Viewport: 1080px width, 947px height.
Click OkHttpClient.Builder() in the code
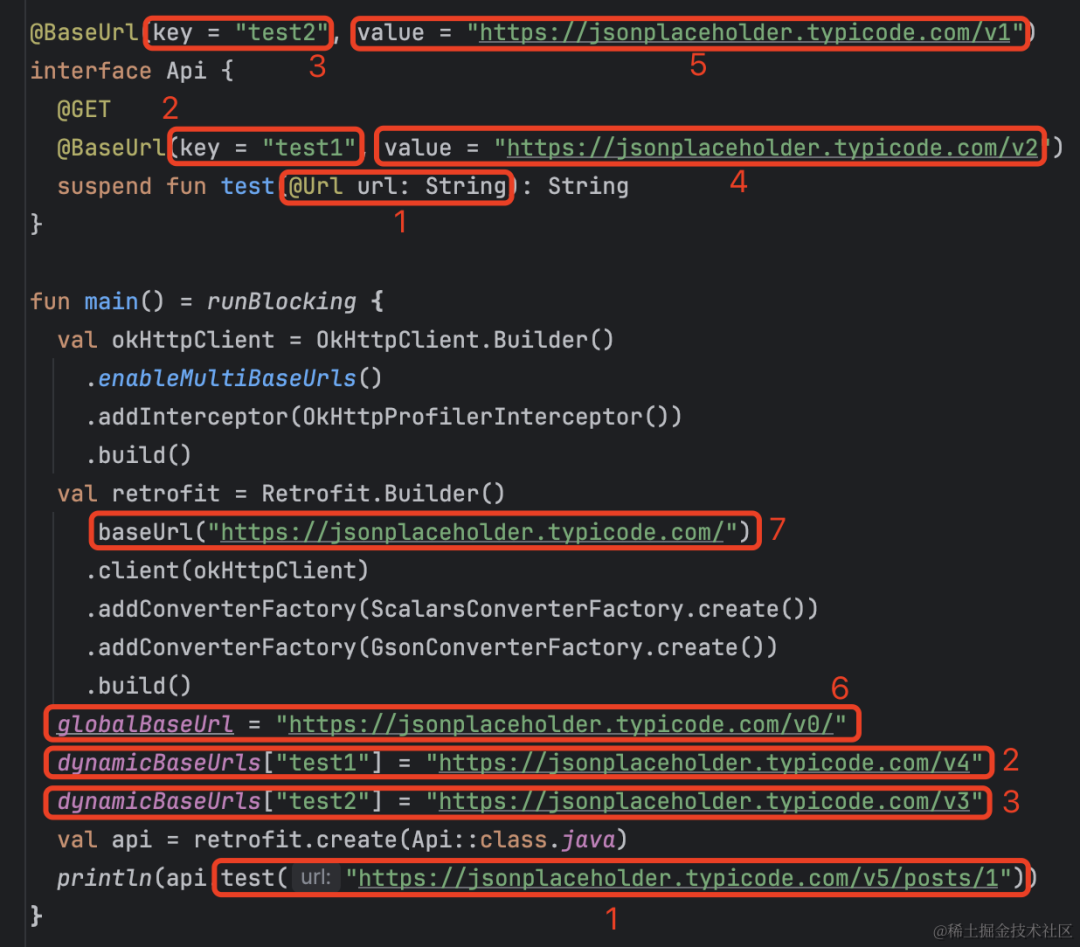click(x=464, y=340)
